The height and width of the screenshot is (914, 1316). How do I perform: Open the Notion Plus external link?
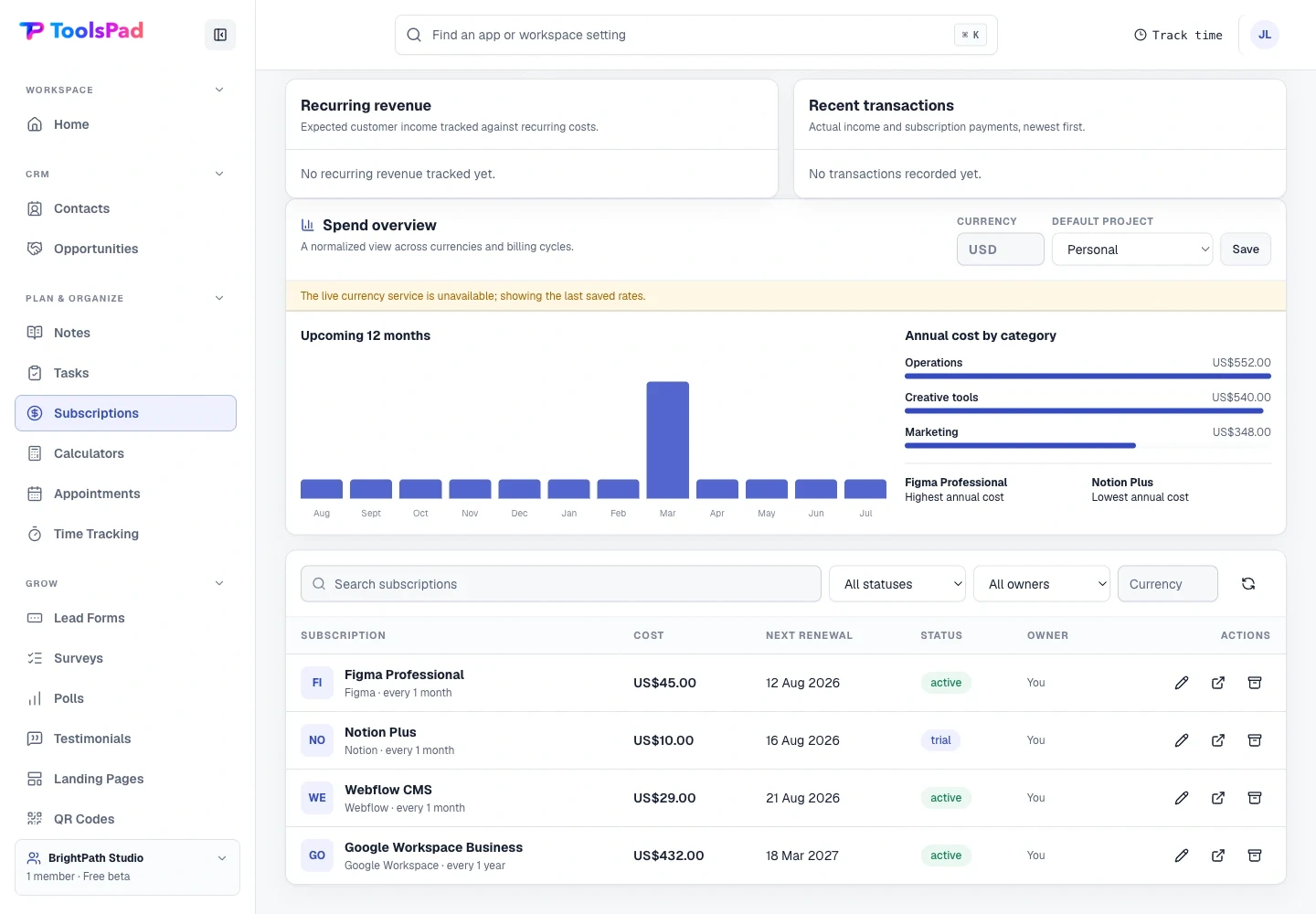click(1218, 740)
